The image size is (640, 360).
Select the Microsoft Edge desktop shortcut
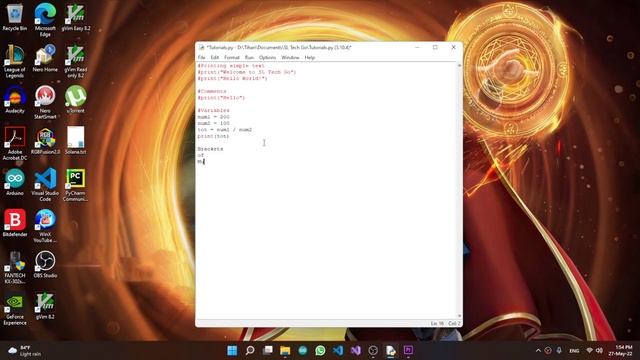click(45, 20)
